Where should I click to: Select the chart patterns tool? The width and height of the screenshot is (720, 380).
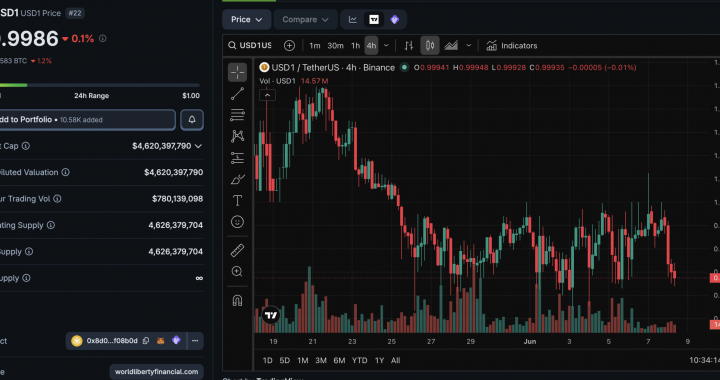(237, 136)
